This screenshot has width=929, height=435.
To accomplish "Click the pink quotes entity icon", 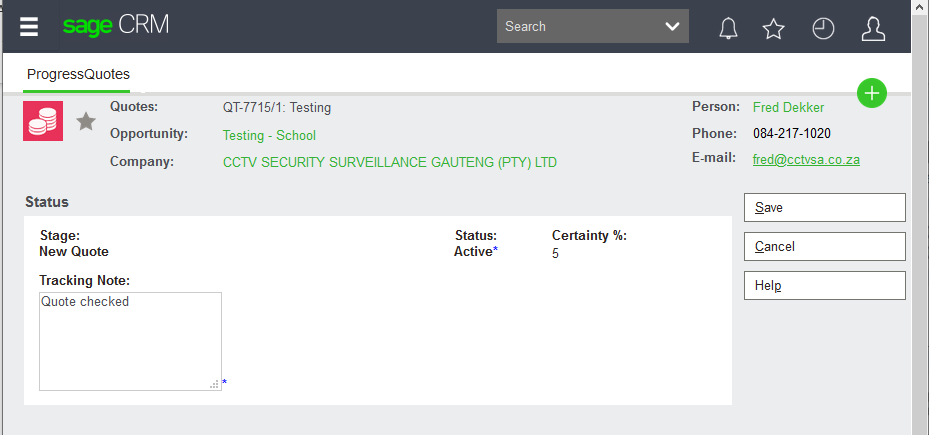I will [x=43, y=121].
